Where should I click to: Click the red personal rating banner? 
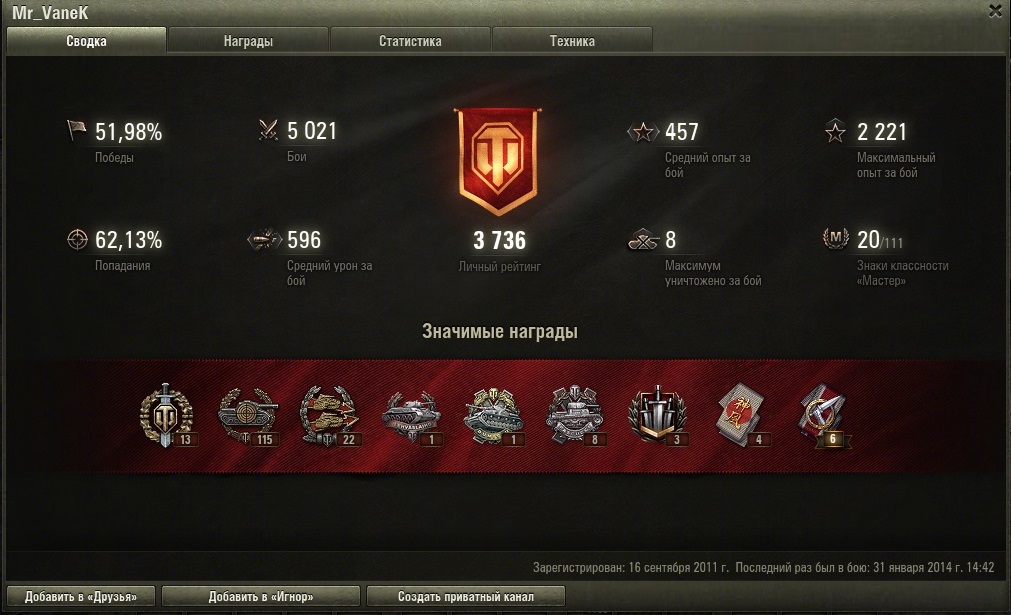[498, 161]
